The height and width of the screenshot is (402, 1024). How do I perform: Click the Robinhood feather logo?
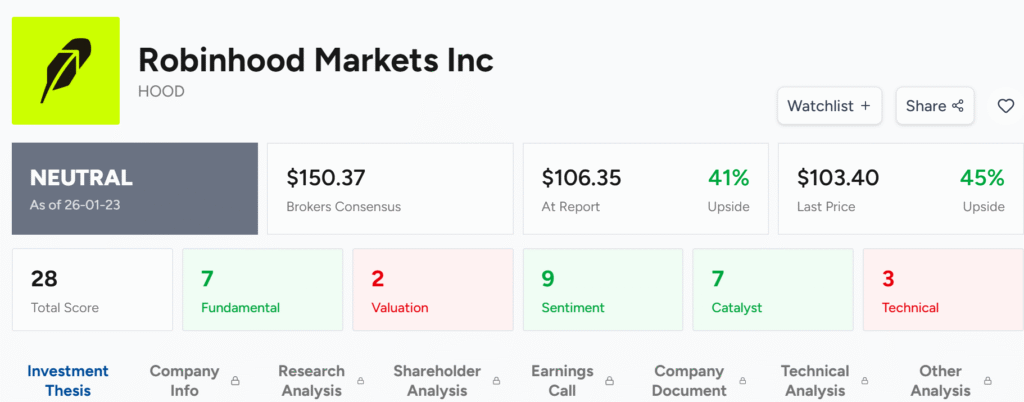66,72
